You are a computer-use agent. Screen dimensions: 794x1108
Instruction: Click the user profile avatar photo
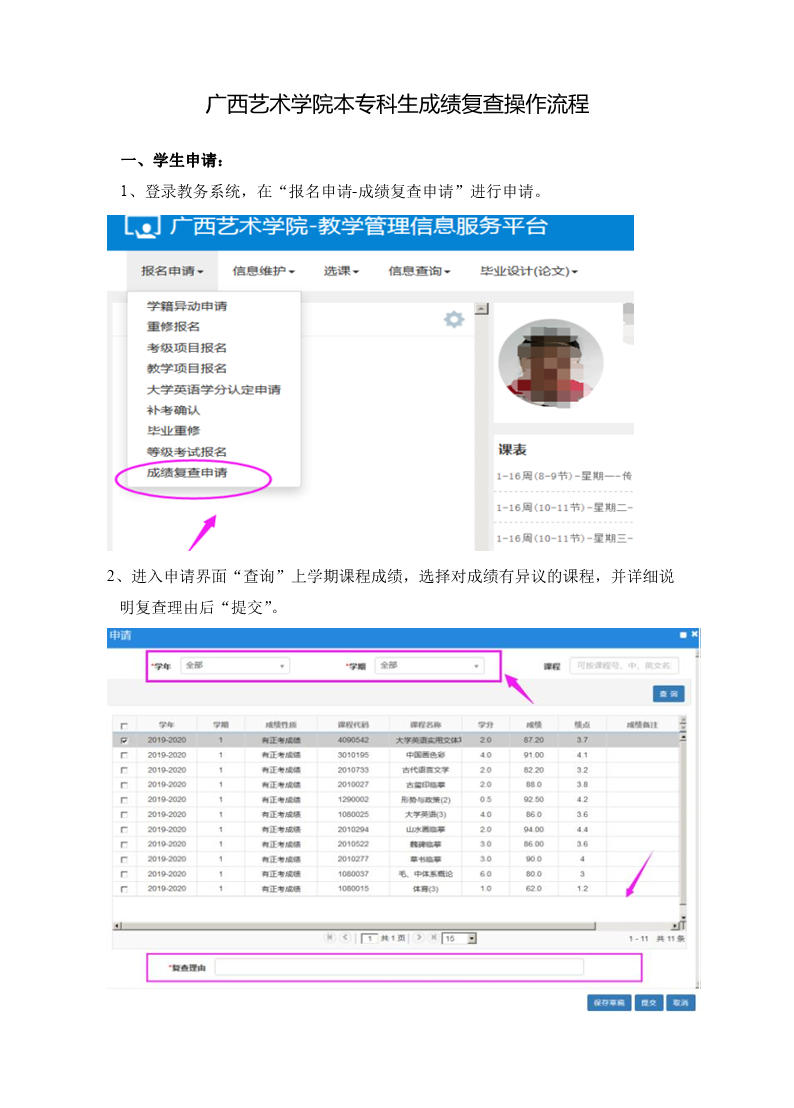point(550,363)
